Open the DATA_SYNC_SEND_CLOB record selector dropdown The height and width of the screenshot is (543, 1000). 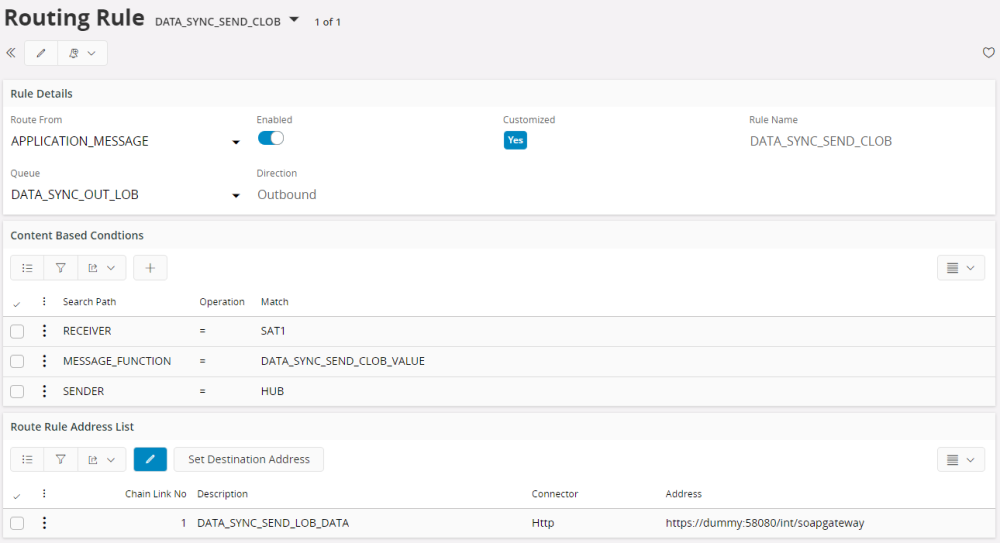[x=294, y=20]
